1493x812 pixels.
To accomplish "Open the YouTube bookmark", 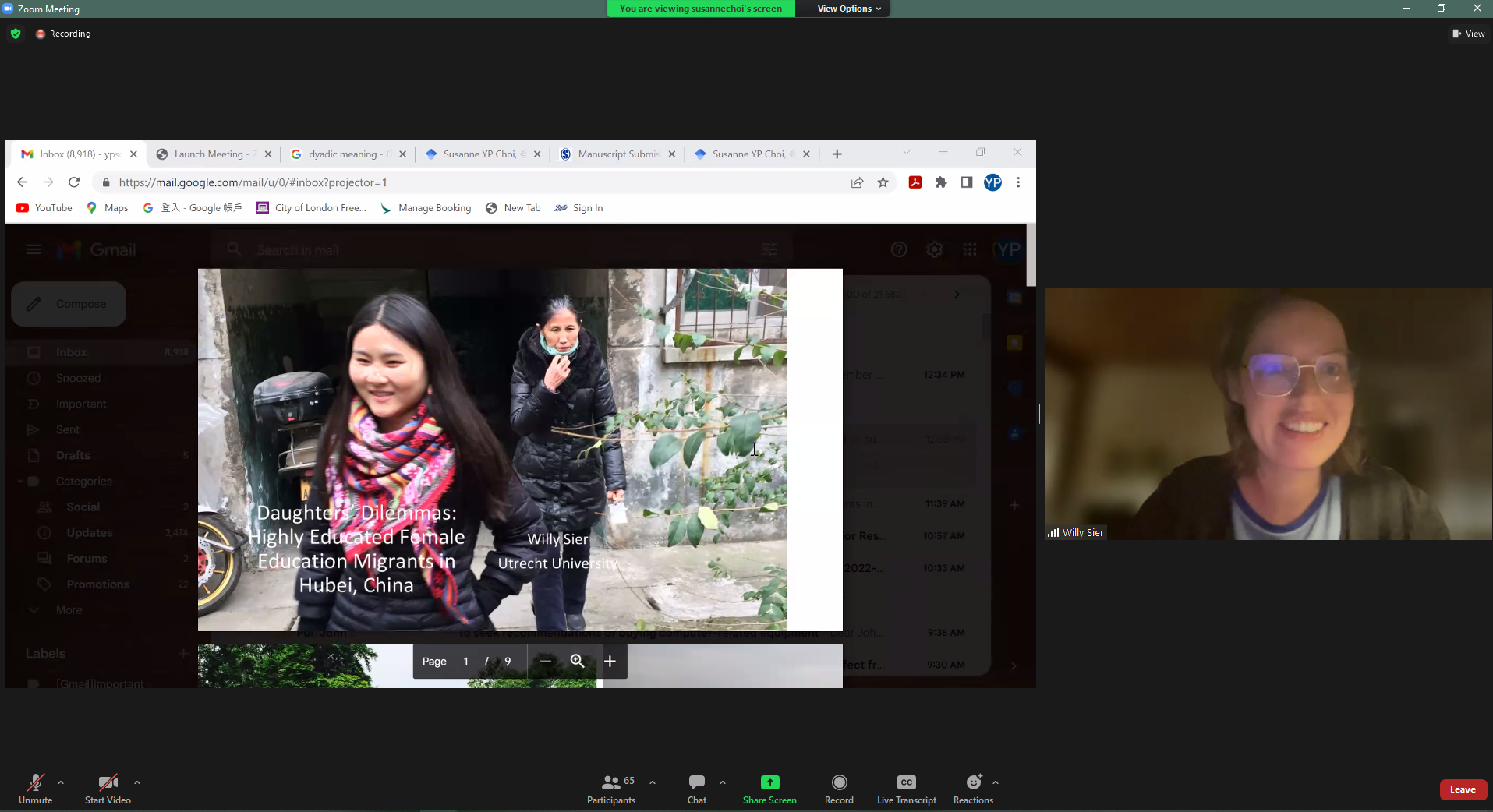I will 44,208.
